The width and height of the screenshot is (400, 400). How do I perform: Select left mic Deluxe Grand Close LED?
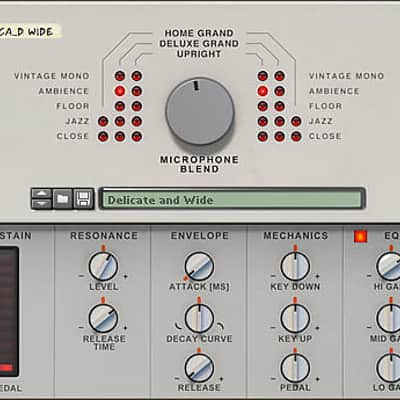[x=120, y=136]
